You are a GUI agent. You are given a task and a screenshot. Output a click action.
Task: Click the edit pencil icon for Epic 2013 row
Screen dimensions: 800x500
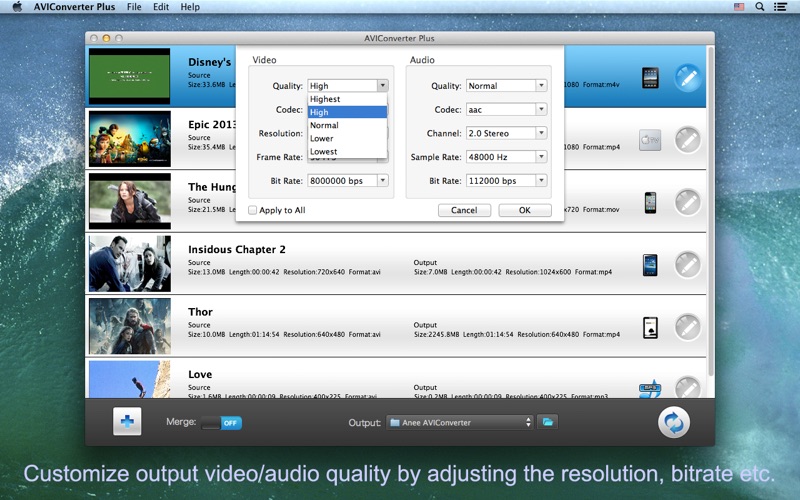[688, 140]
